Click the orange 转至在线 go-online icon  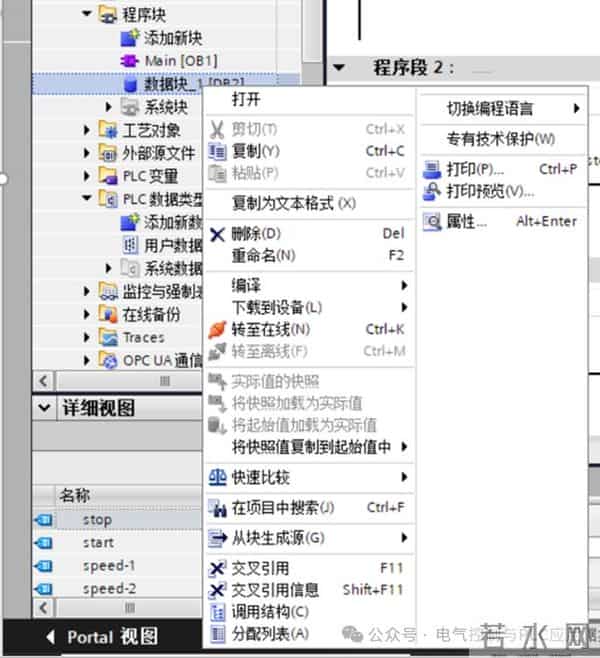[217, 329]
